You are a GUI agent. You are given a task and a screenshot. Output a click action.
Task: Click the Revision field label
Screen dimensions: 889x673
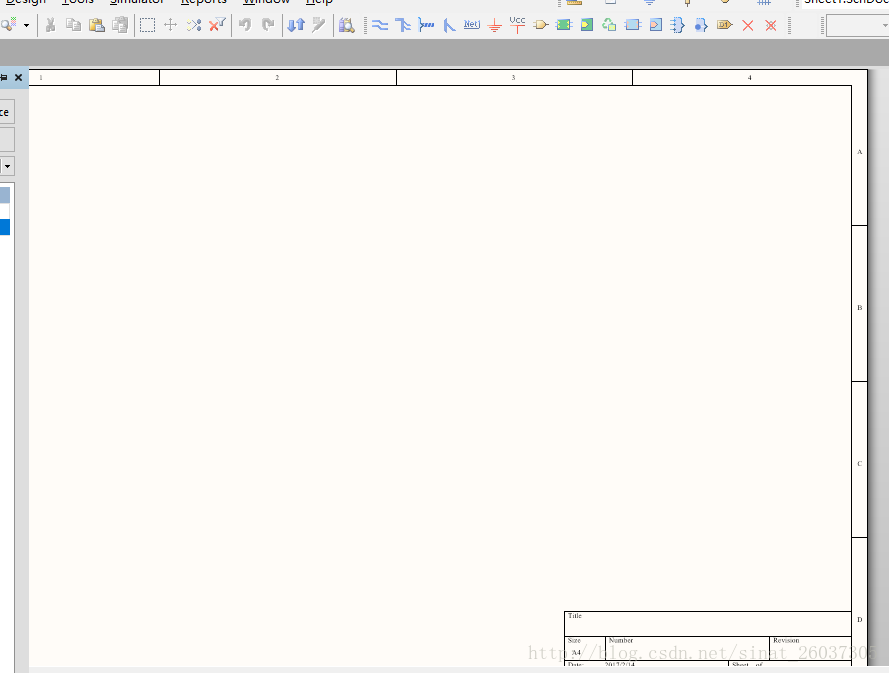click(x=786, y=640)
